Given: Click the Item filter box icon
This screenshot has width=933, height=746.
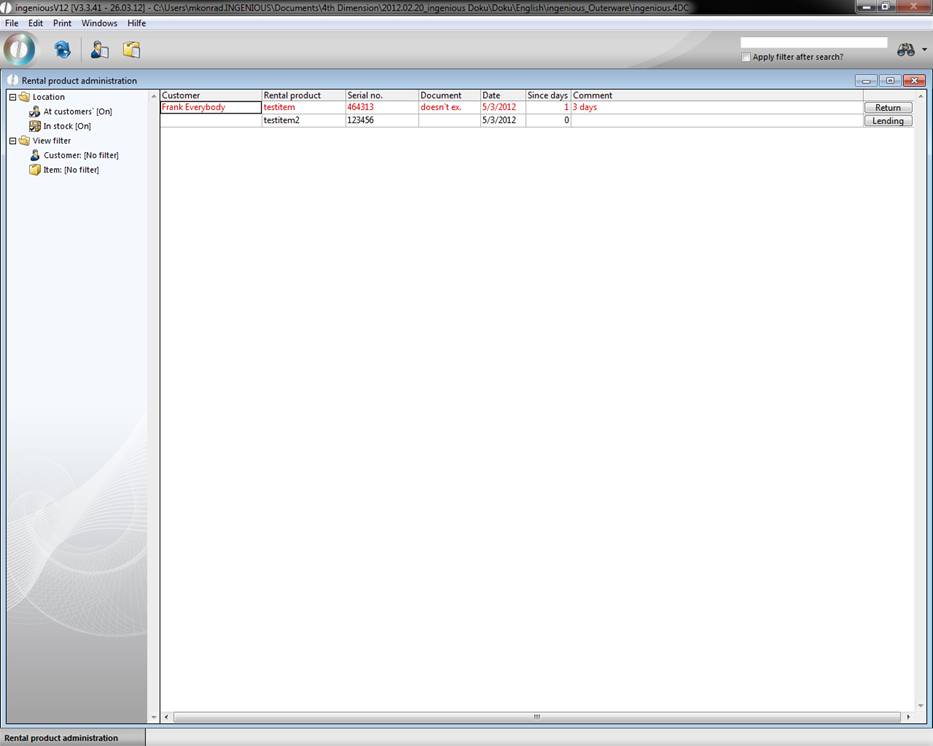Looking at the screenshot, I should coord(35,170).
